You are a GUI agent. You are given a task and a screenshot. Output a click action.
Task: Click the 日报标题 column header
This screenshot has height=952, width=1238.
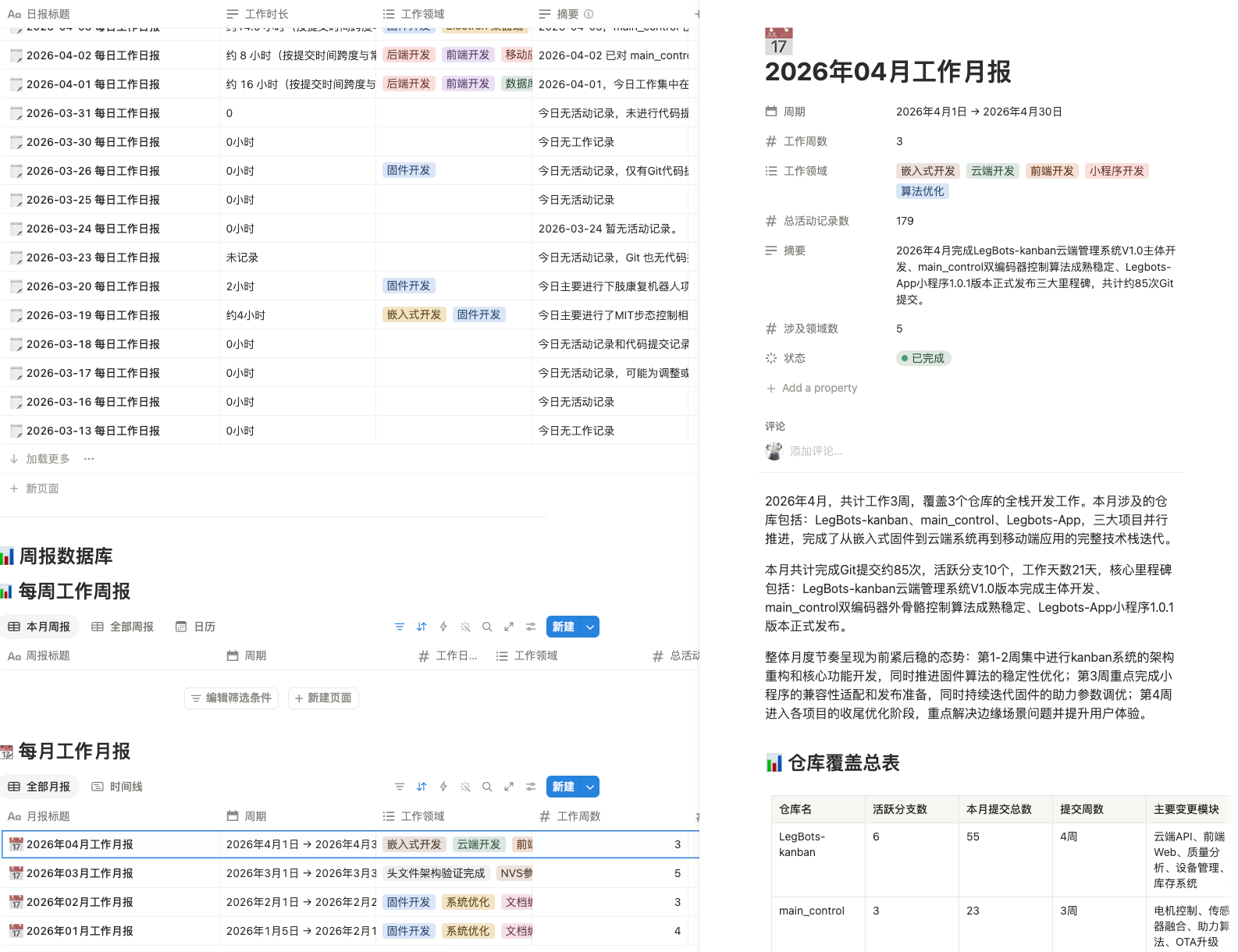tap(39, 14)
